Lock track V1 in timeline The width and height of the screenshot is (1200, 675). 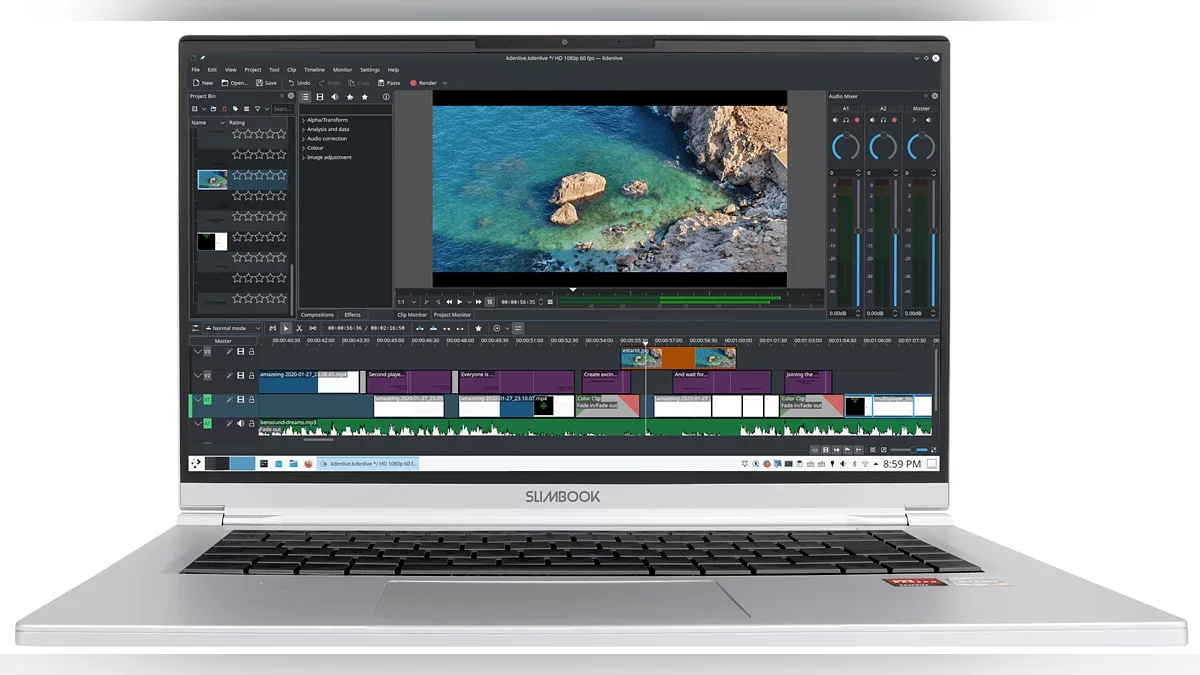pos(252,399)
